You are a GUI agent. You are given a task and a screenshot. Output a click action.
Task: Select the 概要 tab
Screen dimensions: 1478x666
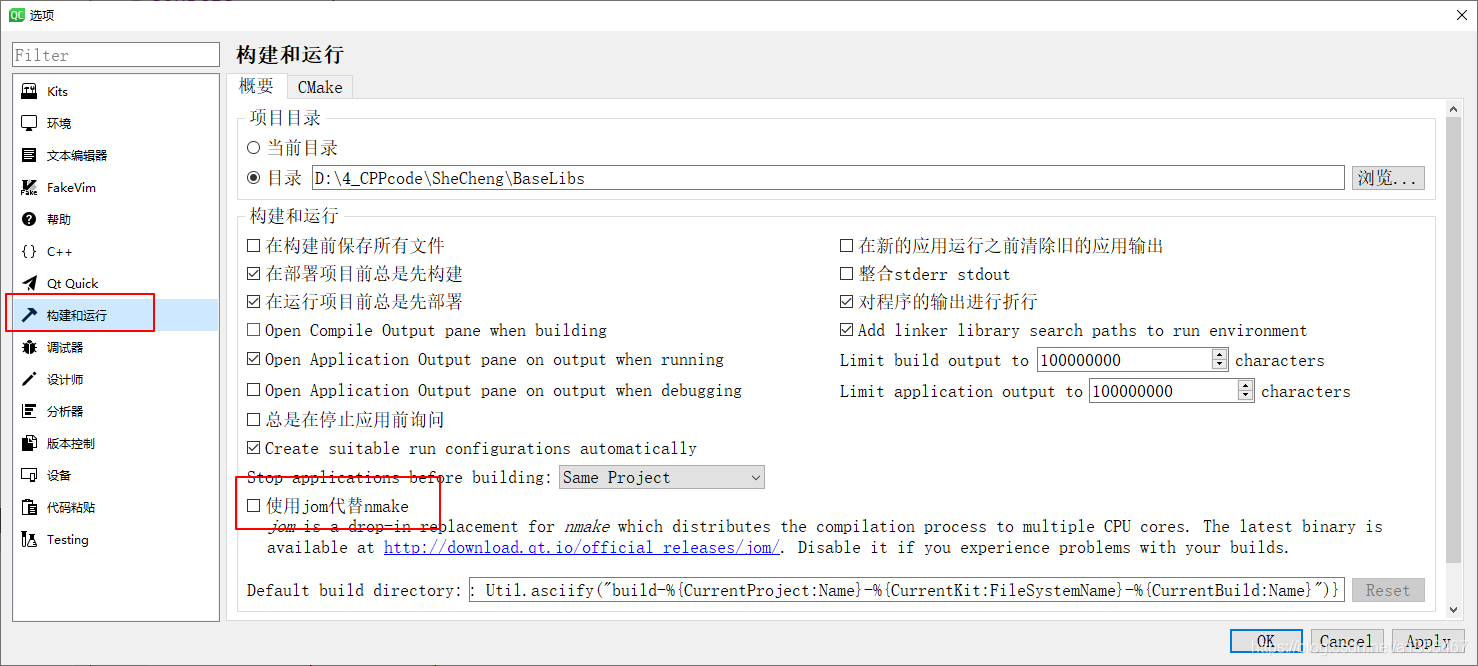257,86
